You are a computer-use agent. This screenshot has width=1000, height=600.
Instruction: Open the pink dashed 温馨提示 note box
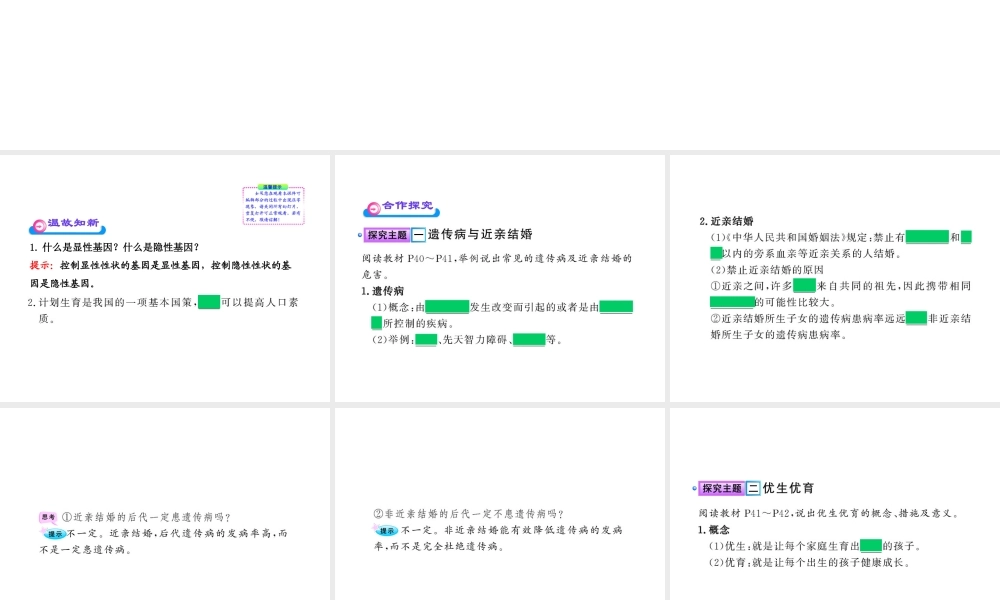274,205
